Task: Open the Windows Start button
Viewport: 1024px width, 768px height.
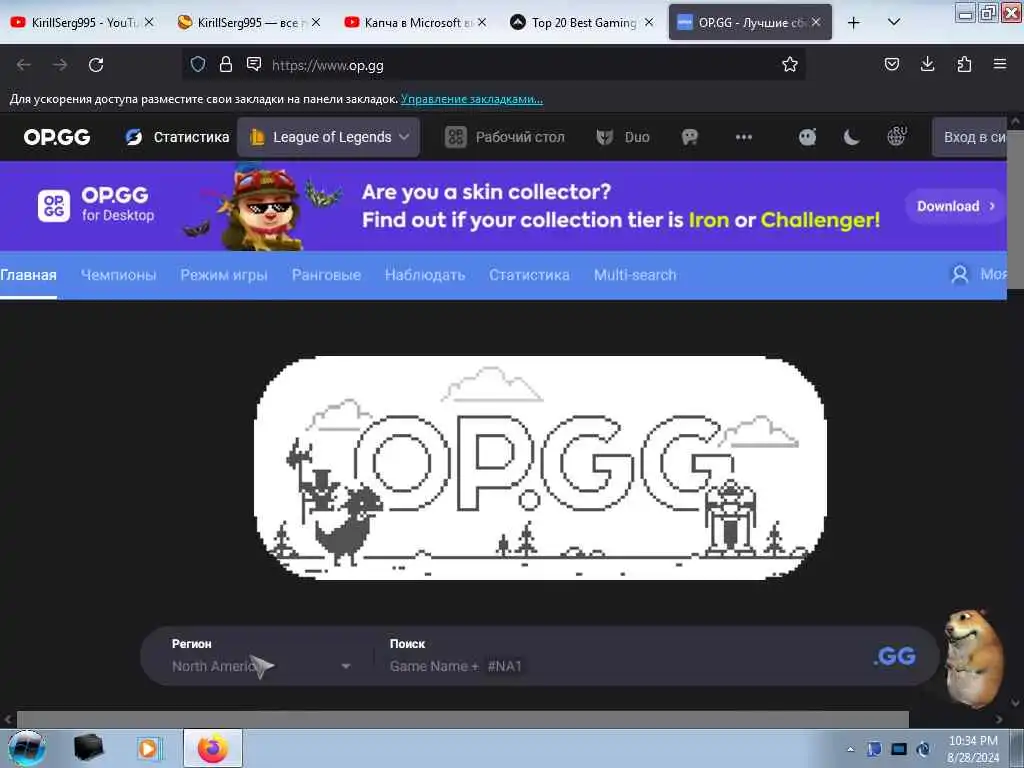Action: 27,748
